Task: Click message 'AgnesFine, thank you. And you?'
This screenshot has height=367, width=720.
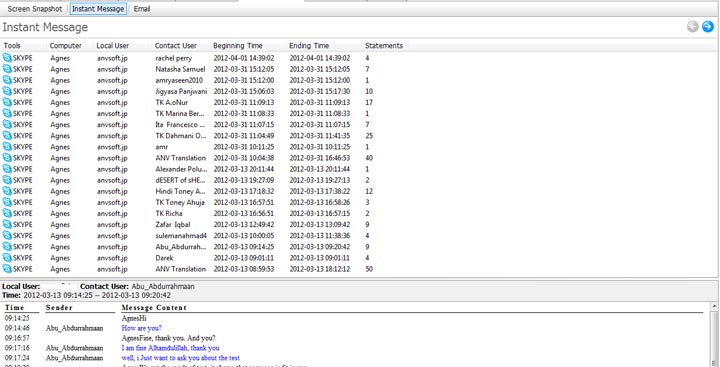Action: pyautogui.click(x=169, y=338)
